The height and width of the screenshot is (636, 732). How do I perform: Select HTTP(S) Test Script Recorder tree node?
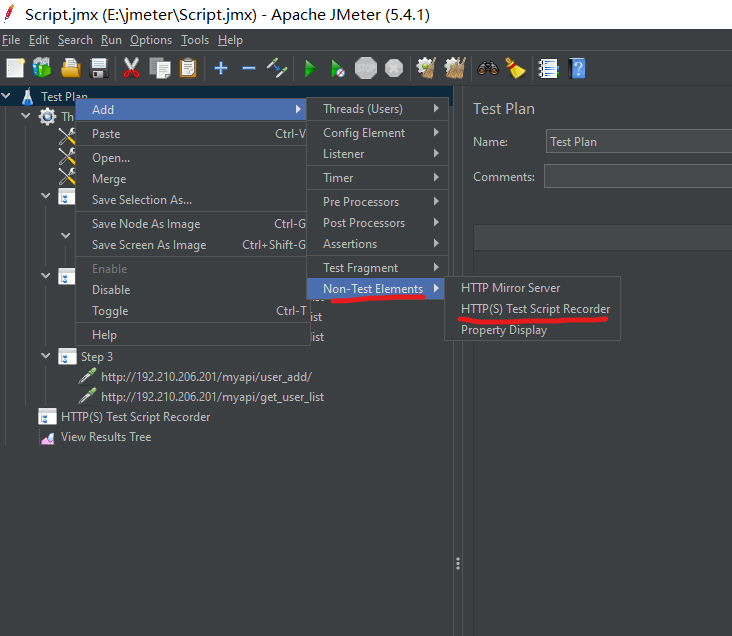tap(135, 417)
